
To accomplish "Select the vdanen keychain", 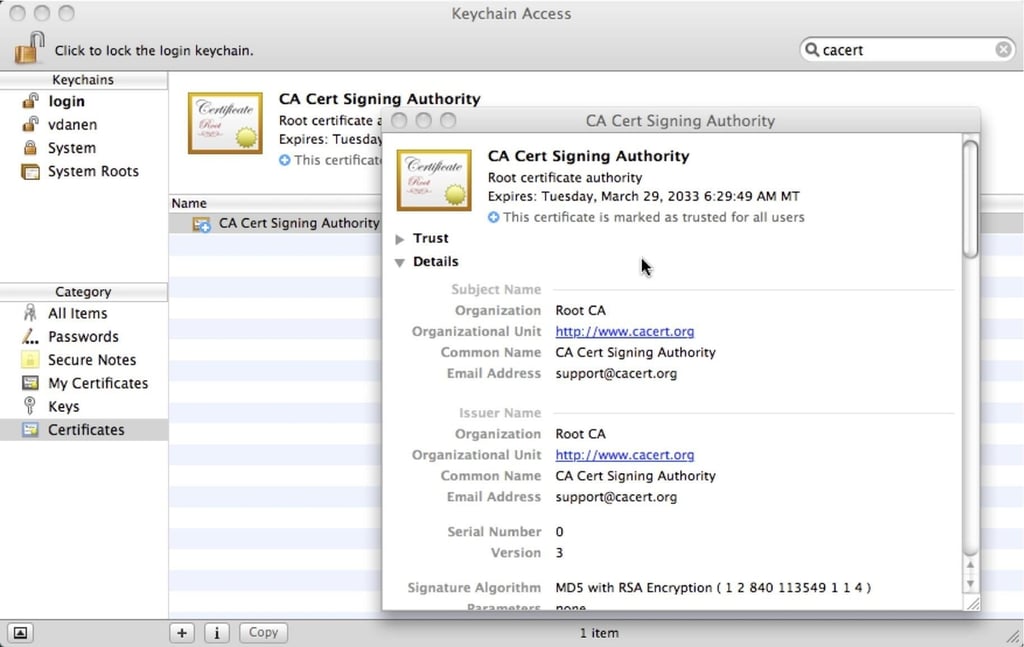I will click(72, 125).
